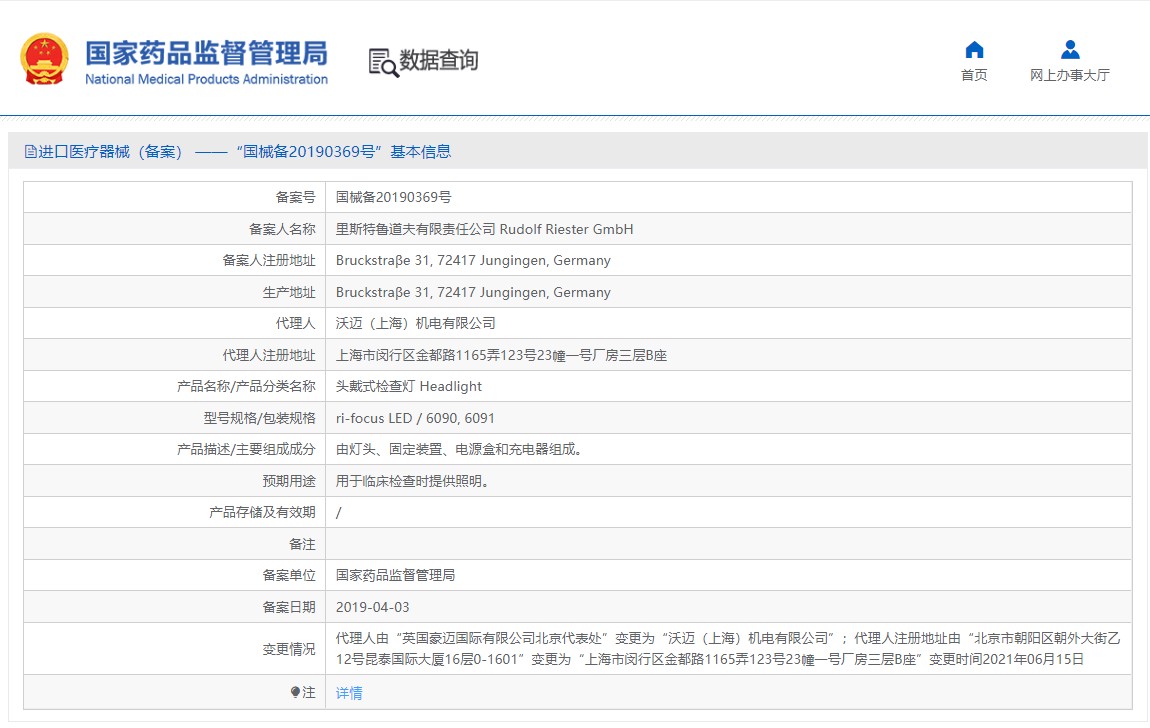Click the 生产地址 row label
Screen dimensions: 1150x728
click(x=289, y=292)
